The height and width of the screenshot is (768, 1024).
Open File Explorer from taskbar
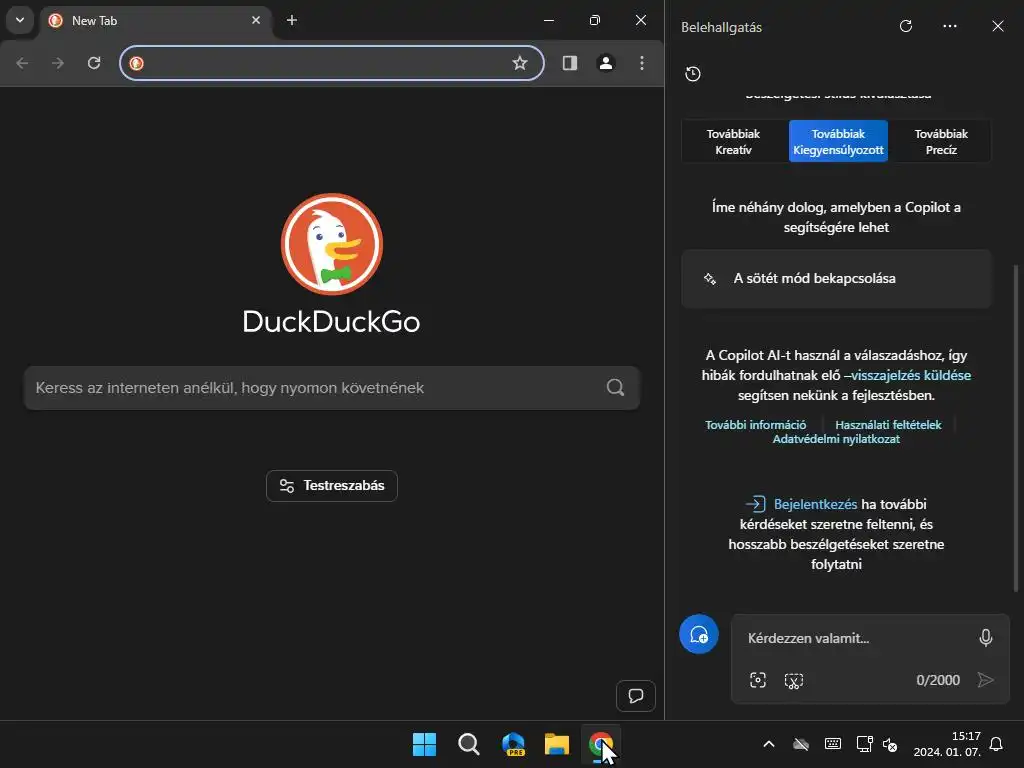pyautogui.click(x=557, y=744)
